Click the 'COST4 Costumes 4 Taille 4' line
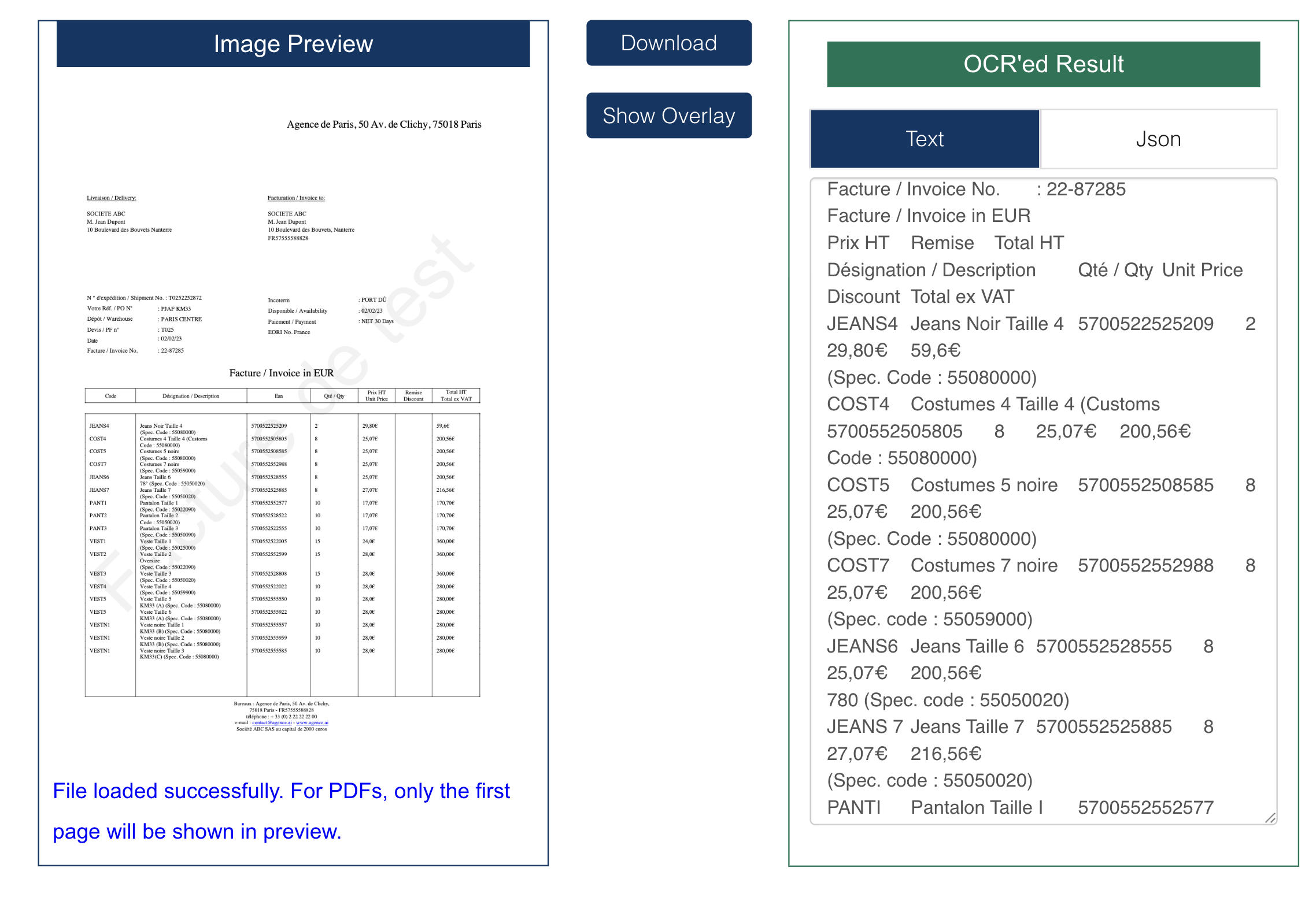This screenshot has height=897, width=1316. click(993, 404)
